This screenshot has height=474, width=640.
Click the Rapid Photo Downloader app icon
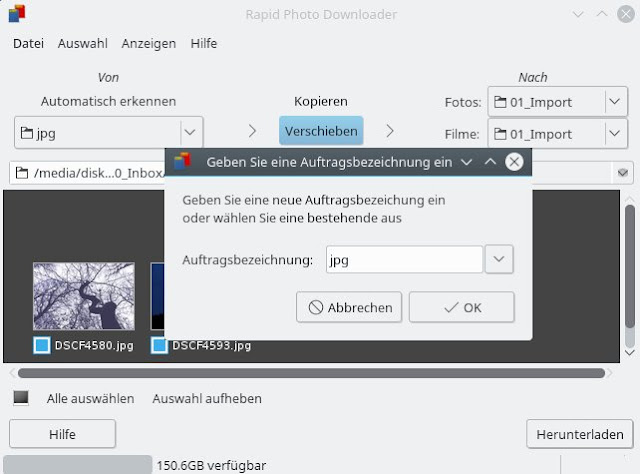click(17, 13)
